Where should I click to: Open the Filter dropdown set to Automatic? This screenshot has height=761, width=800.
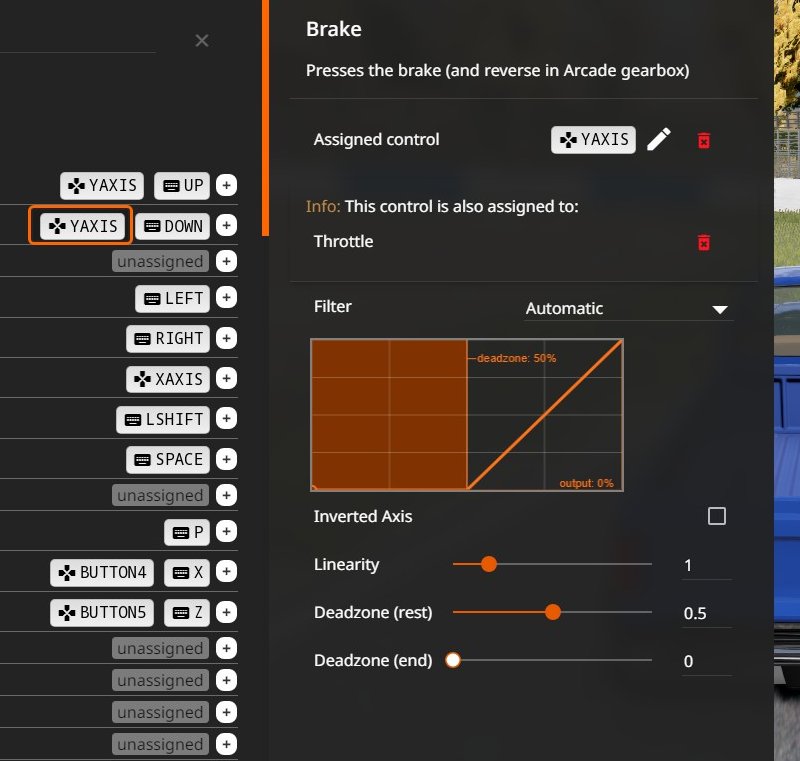point(628,309)
